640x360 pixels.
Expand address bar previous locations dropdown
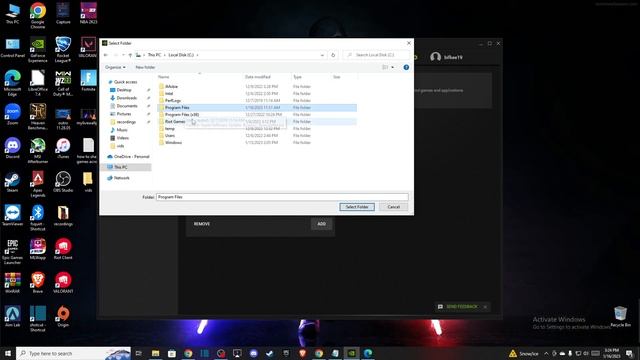pos(322,55)
